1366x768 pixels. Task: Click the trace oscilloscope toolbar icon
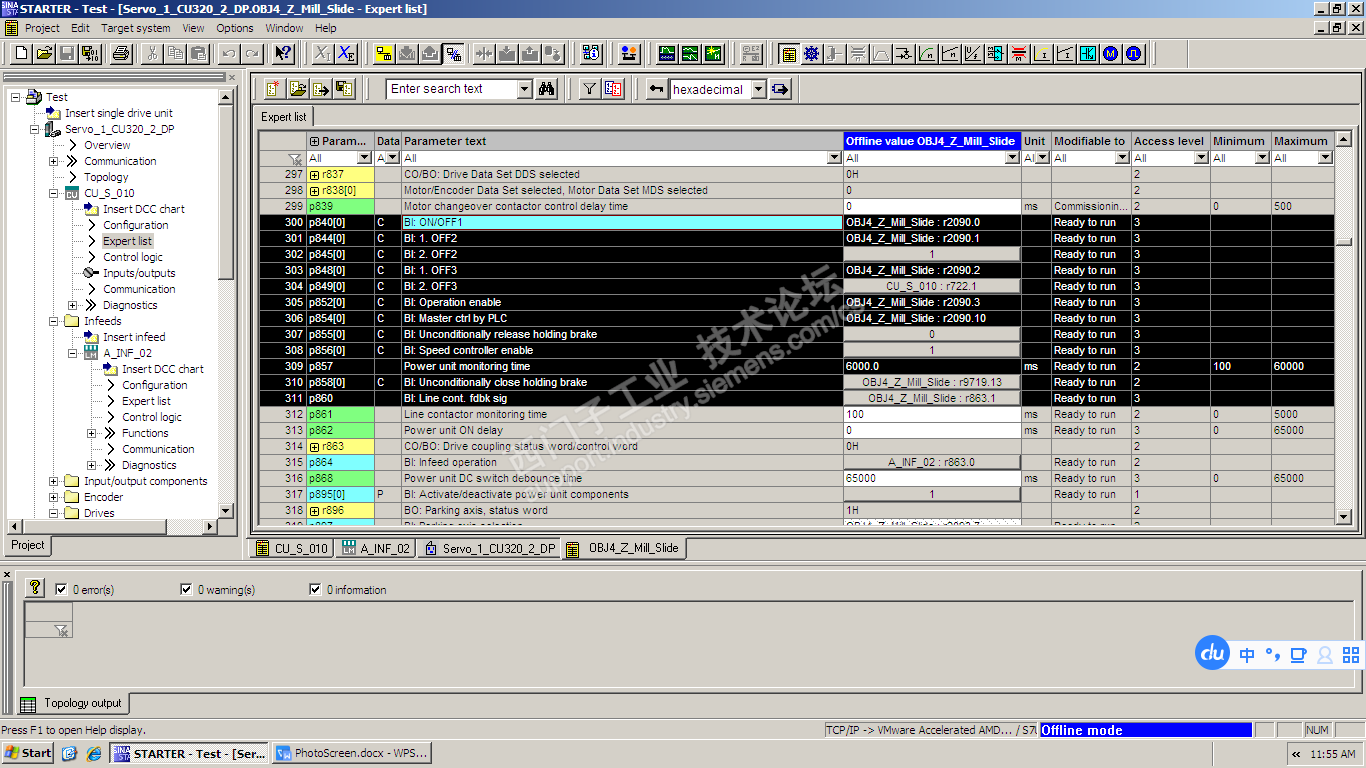coord(667,53)
